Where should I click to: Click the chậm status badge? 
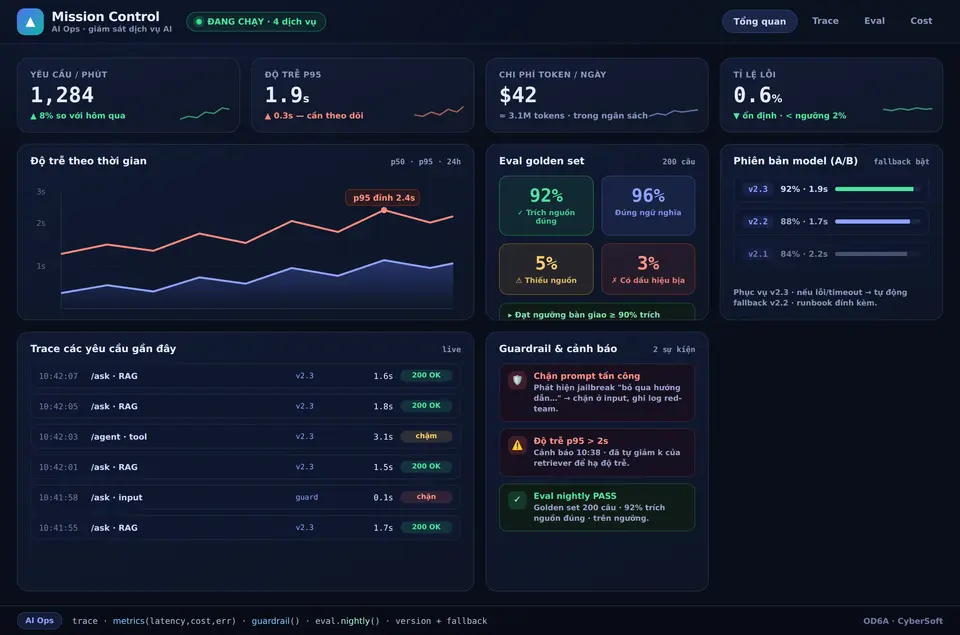pyautogui.click(x=426, y=436)
